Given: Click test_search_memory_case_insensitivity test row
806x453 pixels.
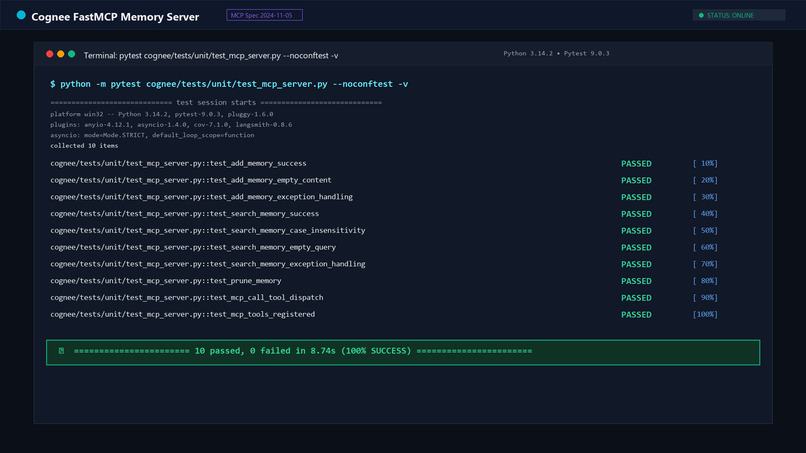Looking at the screenshot, I should [x=384, y=230].
